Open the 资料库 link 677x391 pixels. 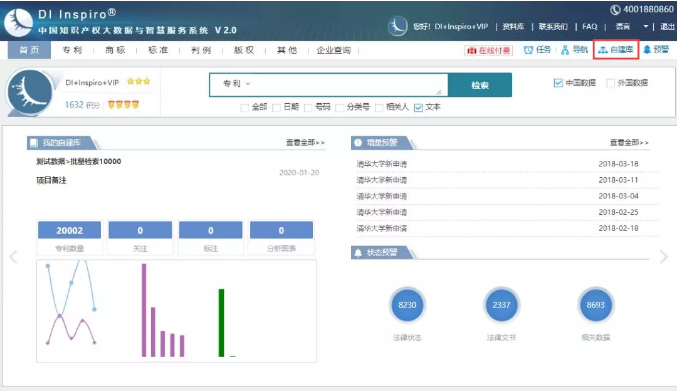(x=513, y=26)
